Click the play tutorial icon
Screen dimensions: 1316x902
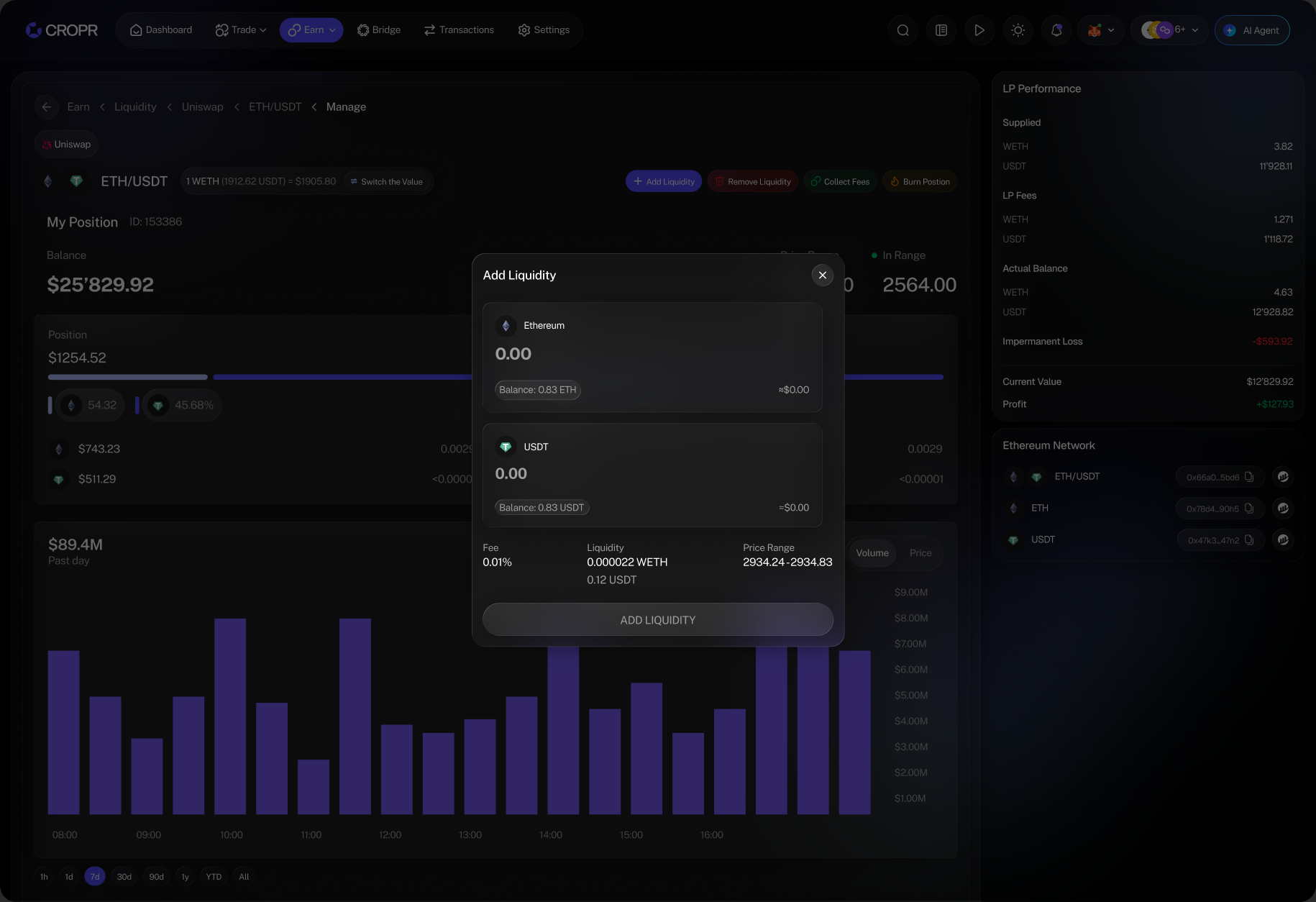pos(979,30)
